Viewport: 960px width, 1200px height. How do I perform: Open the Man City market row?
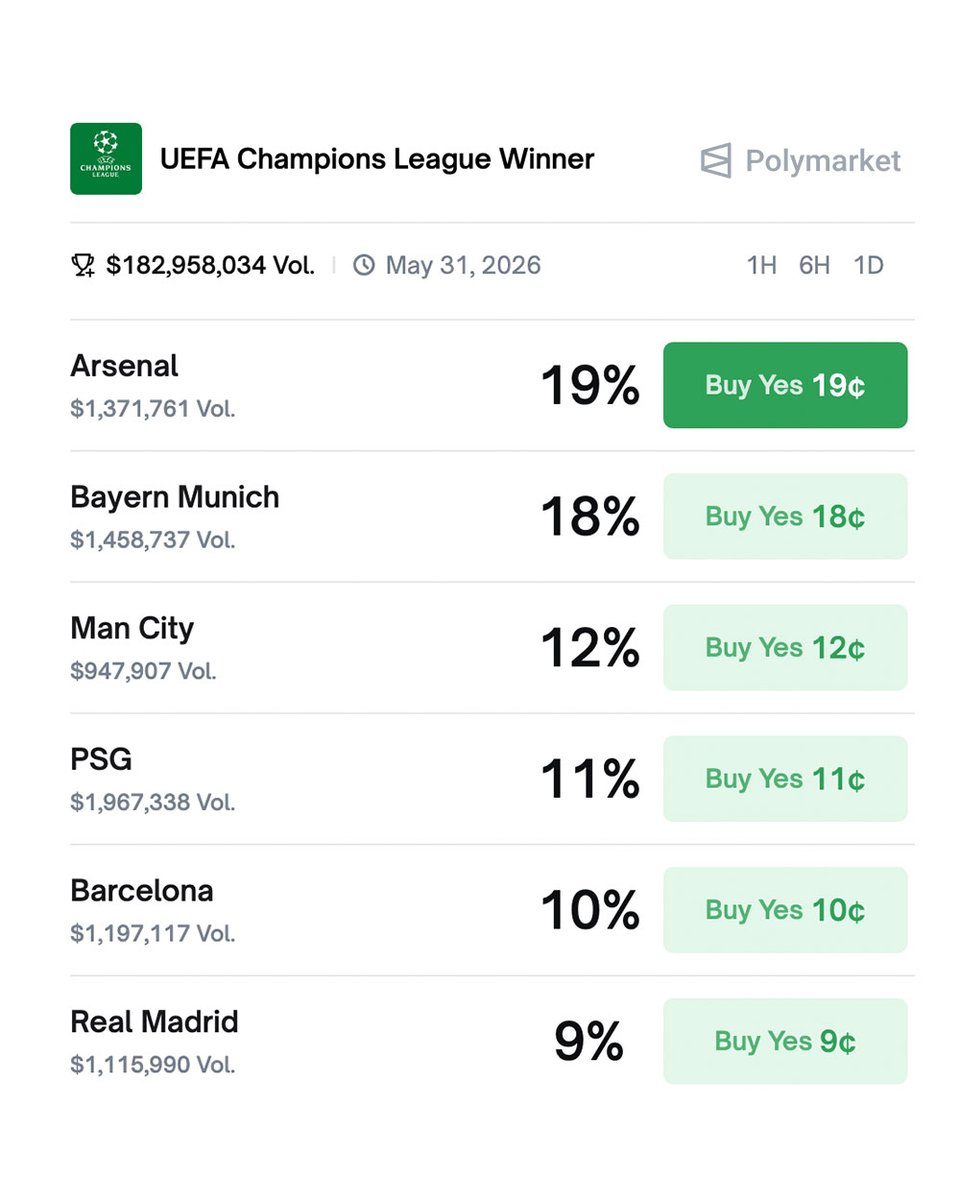coord(132,629)
